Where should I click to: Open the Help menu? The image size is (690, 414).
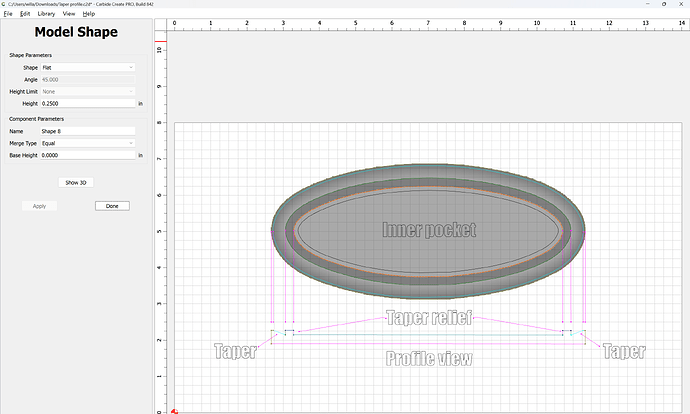pyautogui.click(x=89, y=14)
